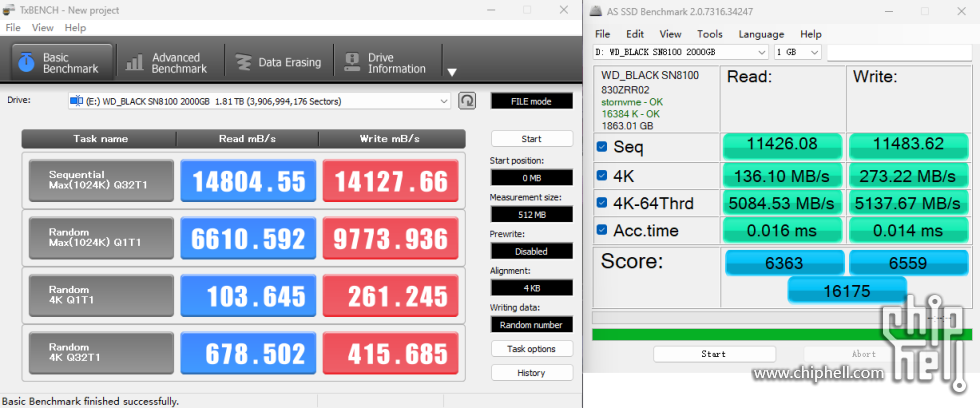Screen dimensions: 980x408
Task: Open the File menu in TxBENCH
Action: [x=13, y=27]
